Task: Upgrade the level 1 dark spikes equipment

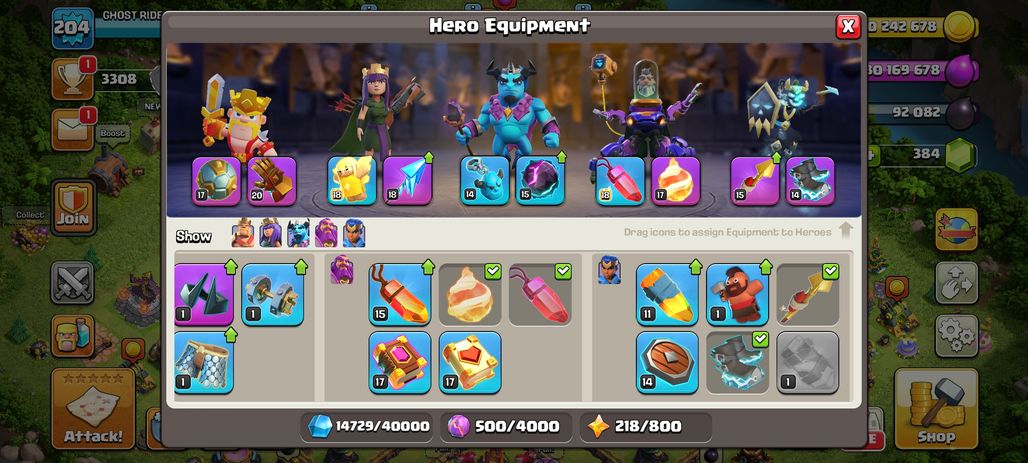Action: click(x=205, y=294)
